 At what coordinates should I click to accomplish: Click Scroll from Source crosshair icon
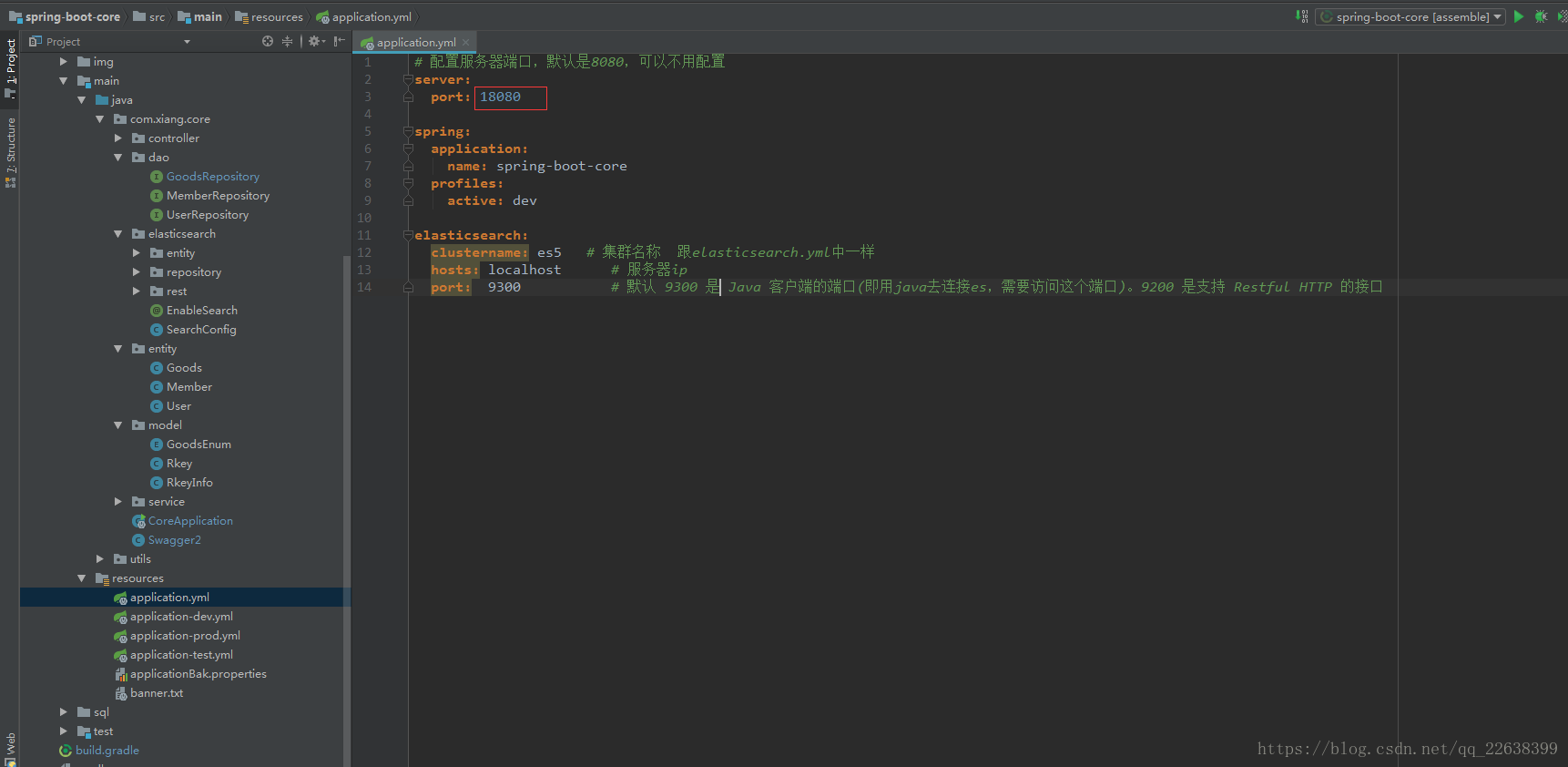click(268, 41)
